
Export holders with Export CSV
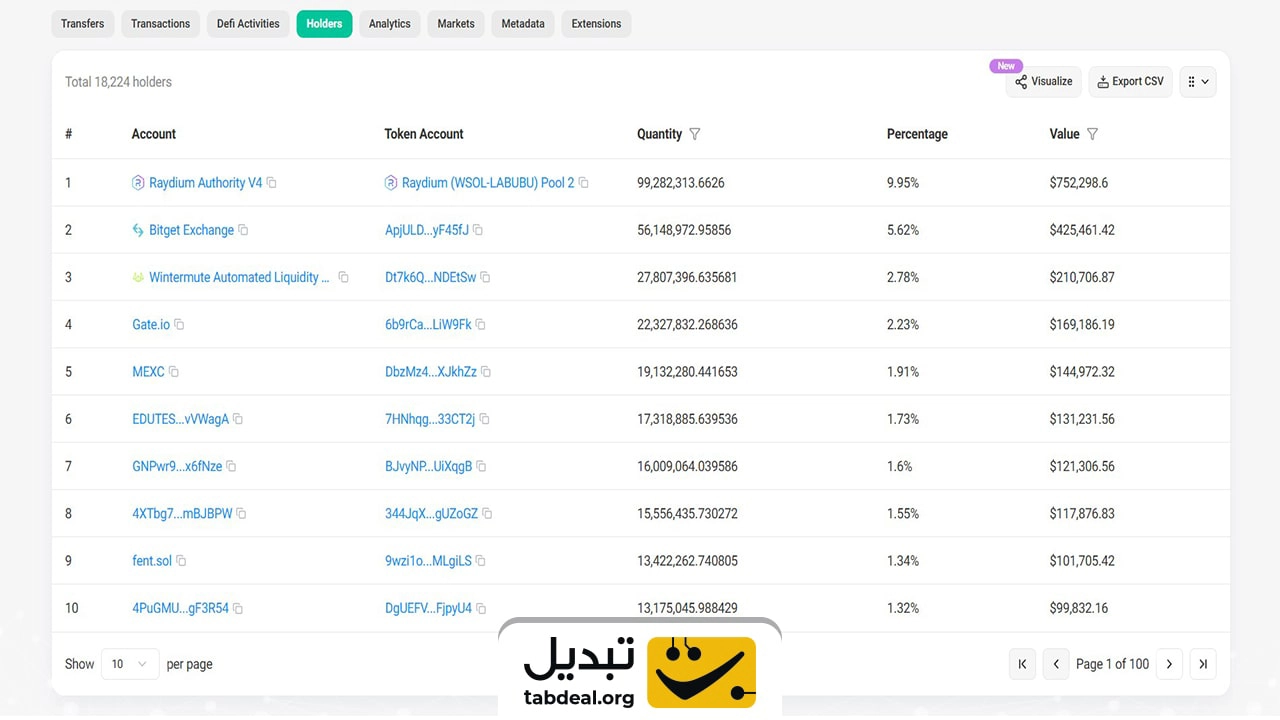1130,82
